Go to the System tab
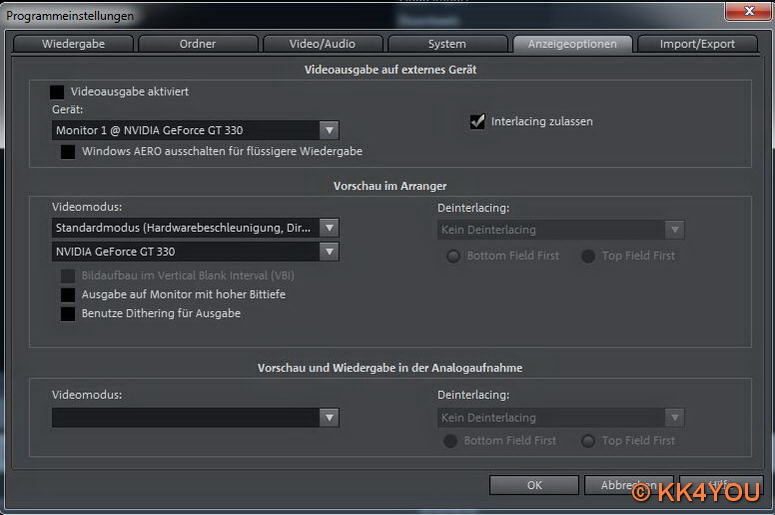 click(446, 44)
